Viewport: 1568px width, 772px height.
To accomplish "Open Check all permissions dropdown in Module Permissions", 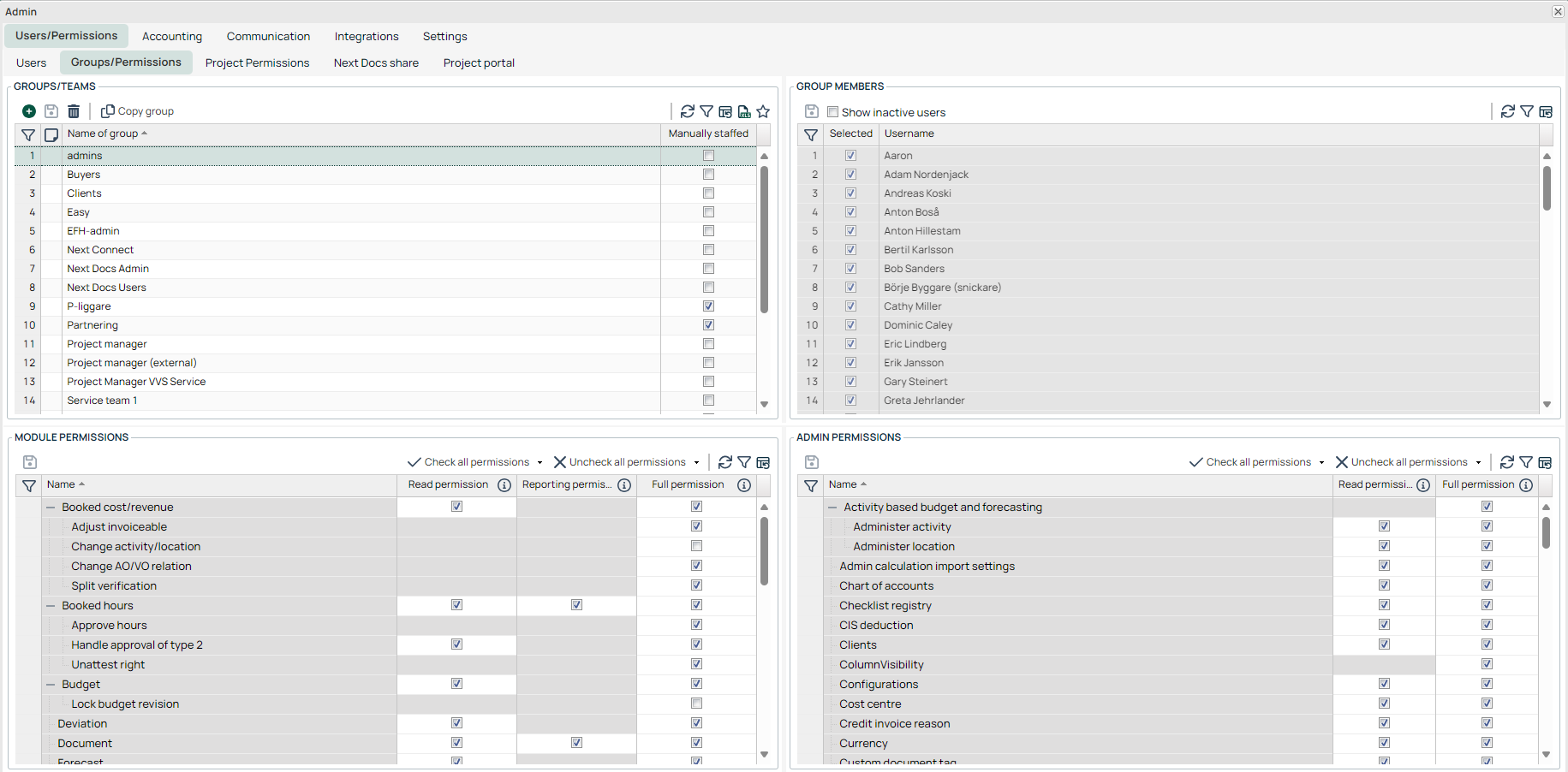I will coord(540,463).
